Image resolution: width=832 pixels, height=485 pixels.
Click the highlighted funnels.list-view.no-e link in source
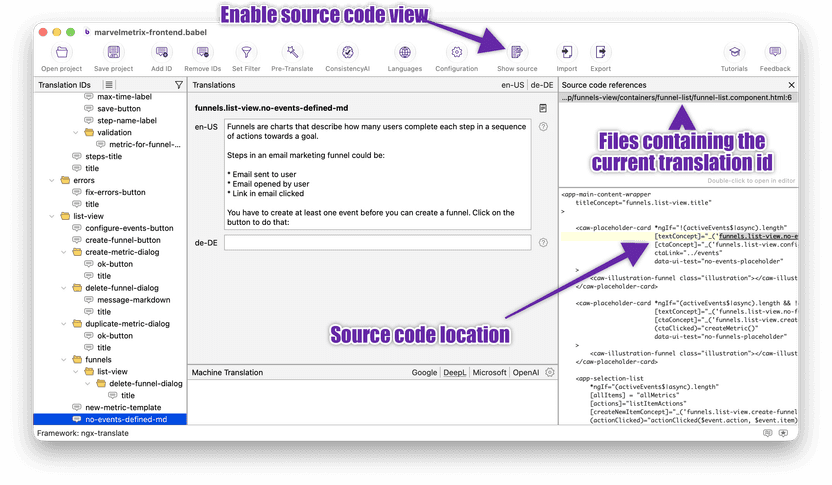758,236
